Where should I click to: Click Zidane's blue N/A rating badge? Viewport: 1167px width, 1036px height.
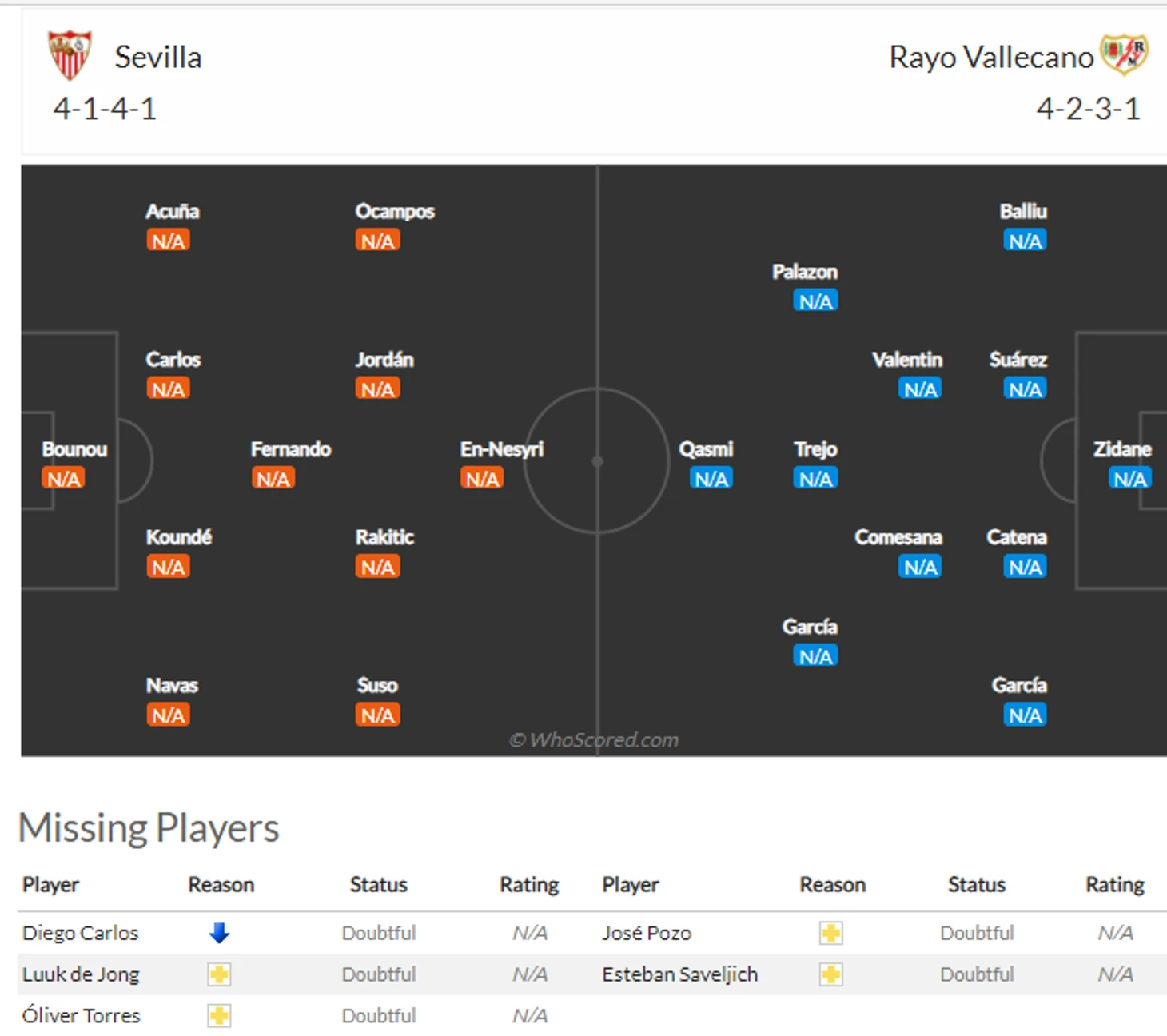click(1129, 479)
